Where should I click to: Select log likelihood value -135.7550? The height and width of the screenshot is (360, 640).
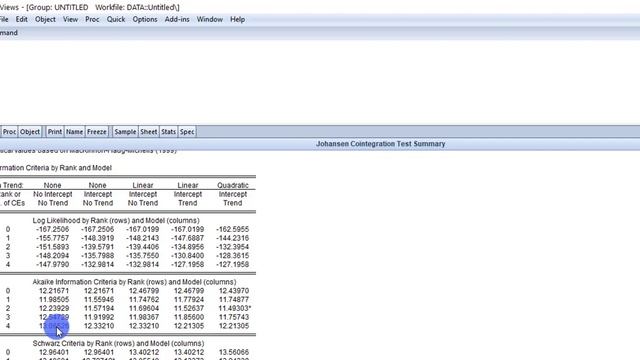coord(143,256)
